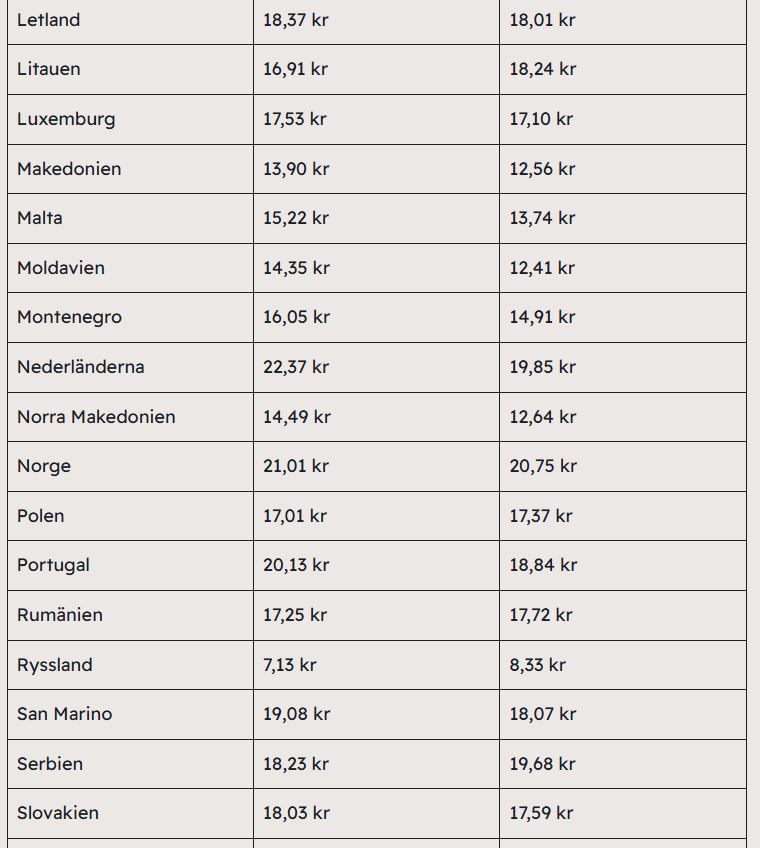The width and height of the screenshot is (760, 848).
Task: Click the Montenegro table cell
Action: point(69,317)
